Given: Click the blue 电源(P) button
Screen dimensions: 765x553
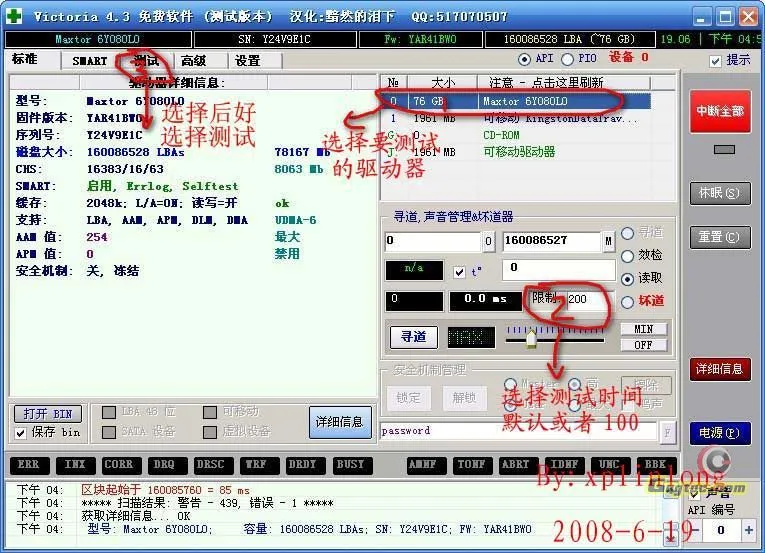Looking at the screenshot, I should coord(720,432).
